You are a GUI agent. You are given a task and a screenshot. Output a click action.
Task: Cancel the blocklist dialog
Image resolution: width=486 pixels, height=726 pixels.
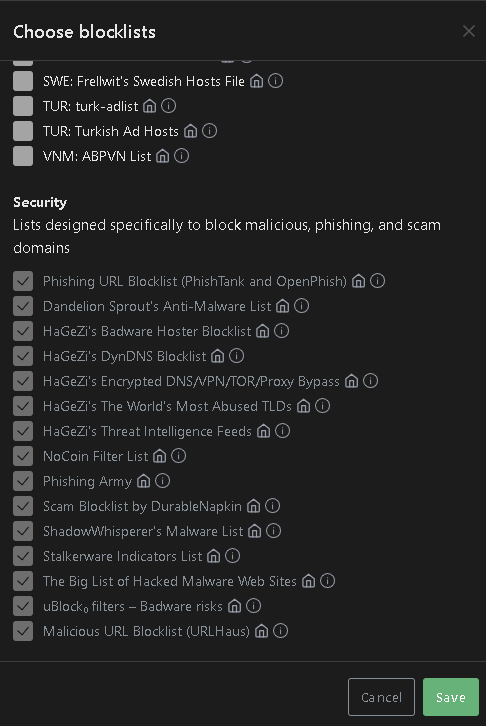tap(381, 697)
